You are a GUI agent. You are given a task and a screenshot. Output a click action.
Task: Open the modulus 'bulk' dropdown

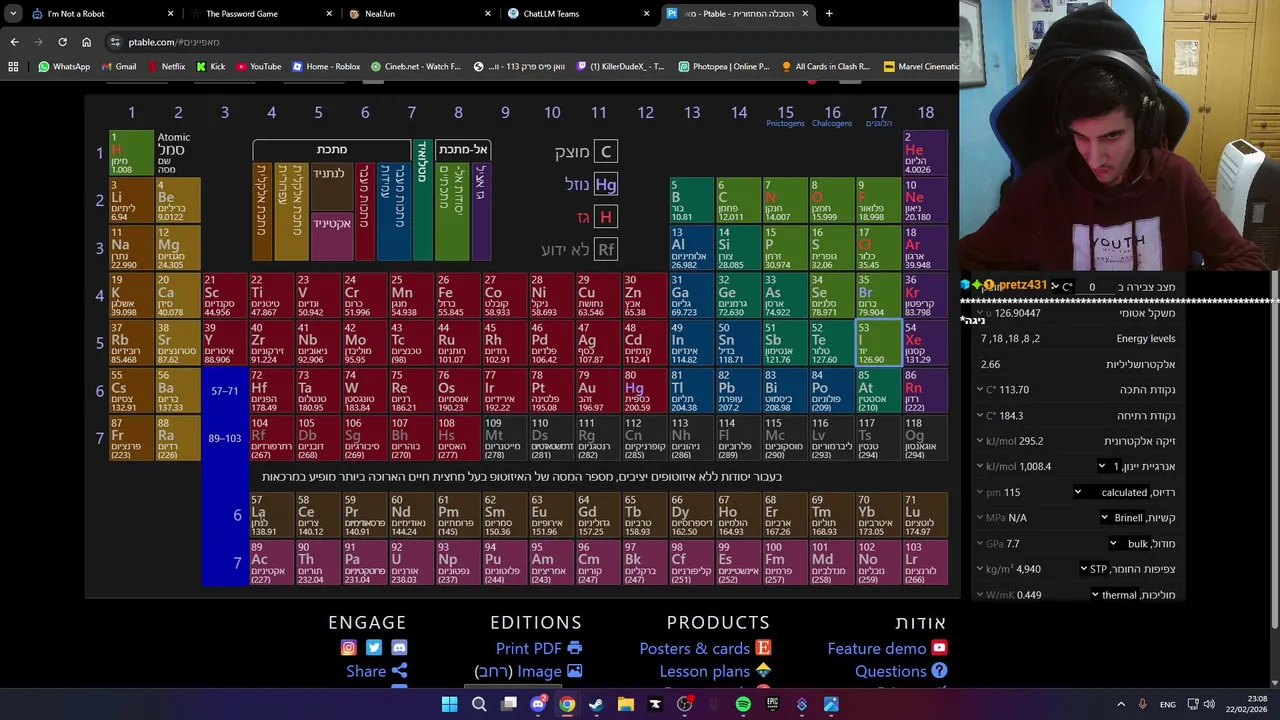pyautogui.click(x=1130, y=544)
